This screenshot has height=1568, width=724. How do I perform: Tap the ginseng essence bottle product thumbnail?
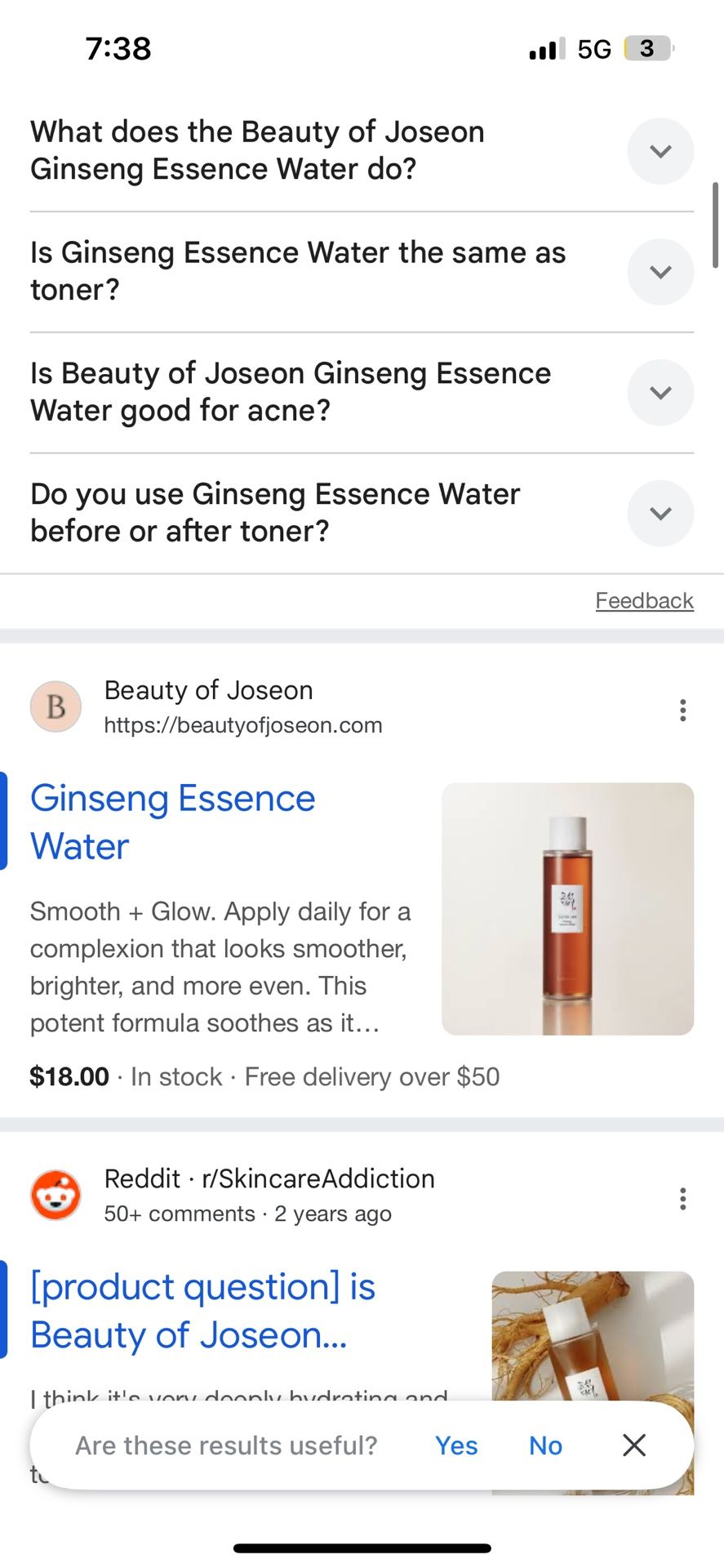[x=567, y=908]
